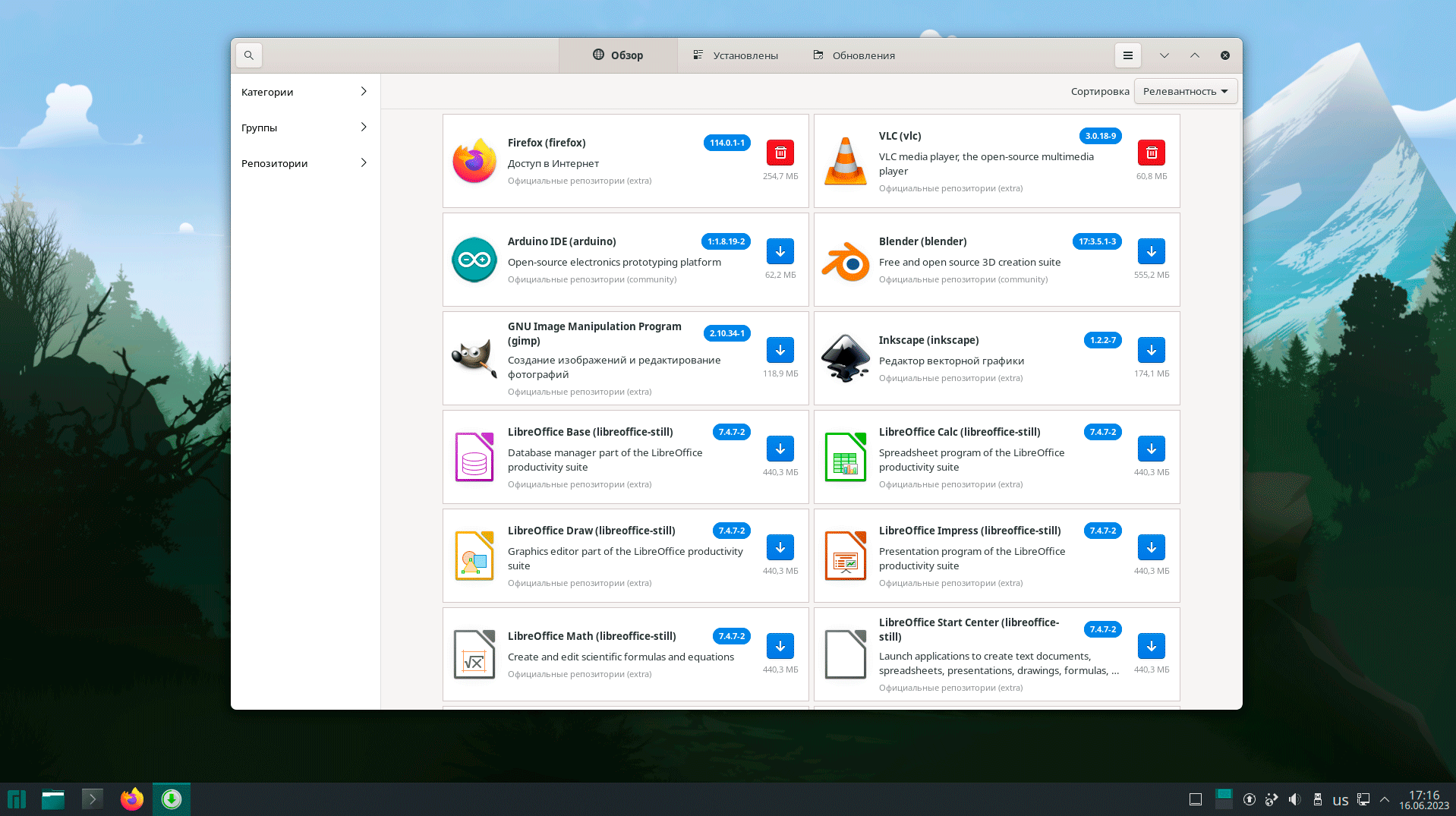Open the search button in the header
The width and height of the screenshot is (1456, 816).
click(x=249, y=55)
